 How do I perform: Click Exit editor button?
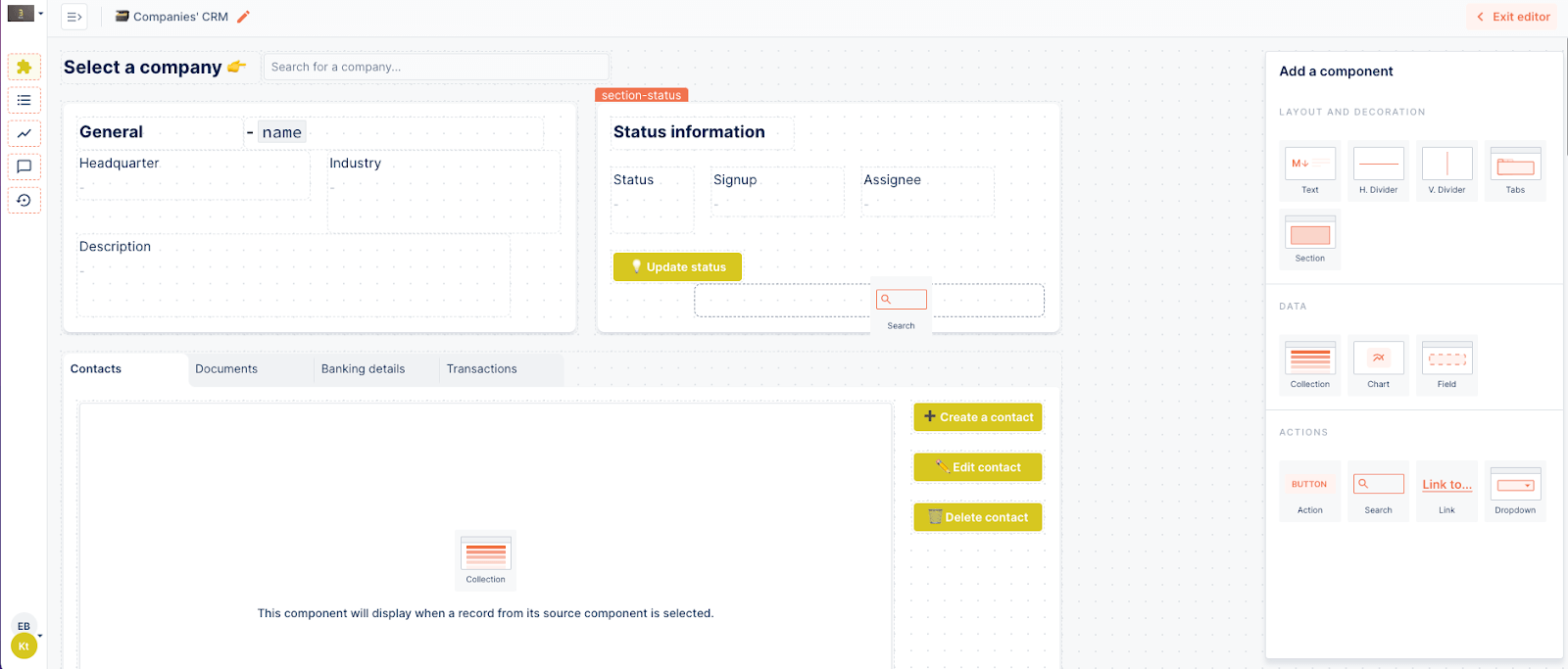pos(1513,17)
